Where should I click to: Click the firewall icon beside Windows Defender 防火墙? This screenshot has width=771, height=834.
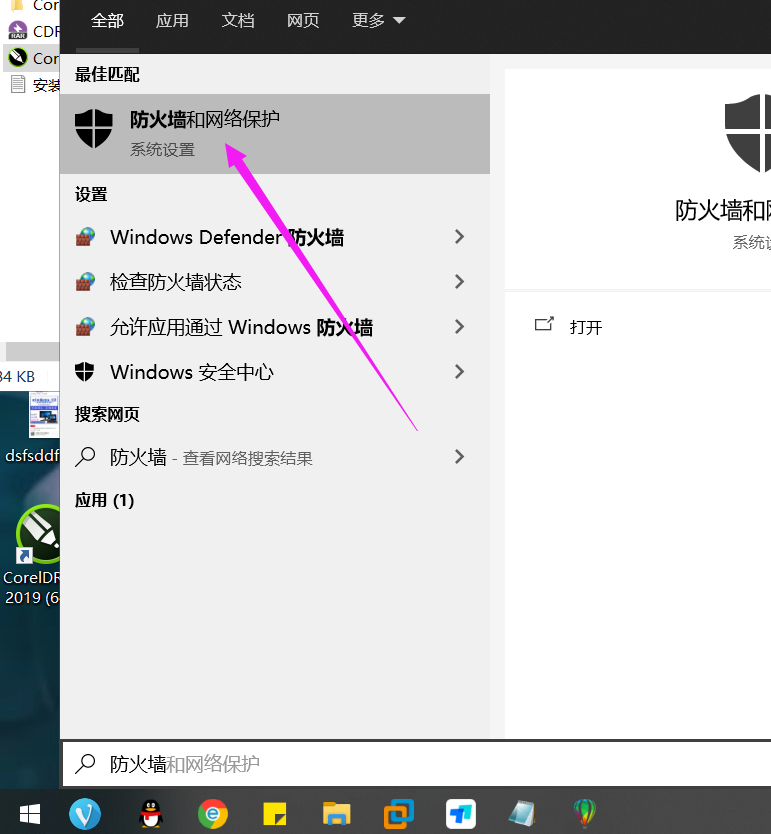point(85,237)
